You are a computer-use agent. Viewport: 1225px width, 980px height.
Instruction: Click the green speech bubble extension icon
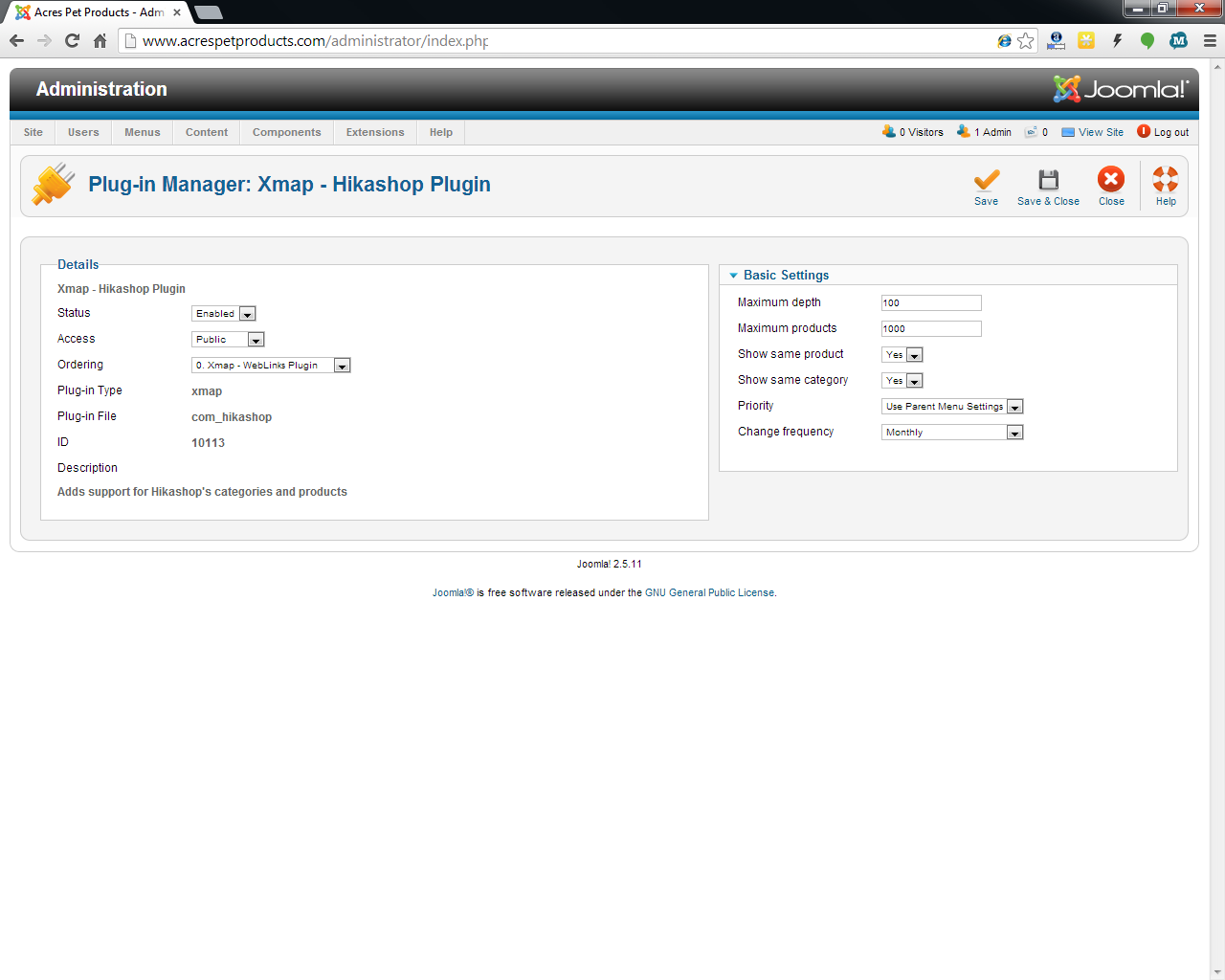pyautogui.click(x=1147, y=40)
